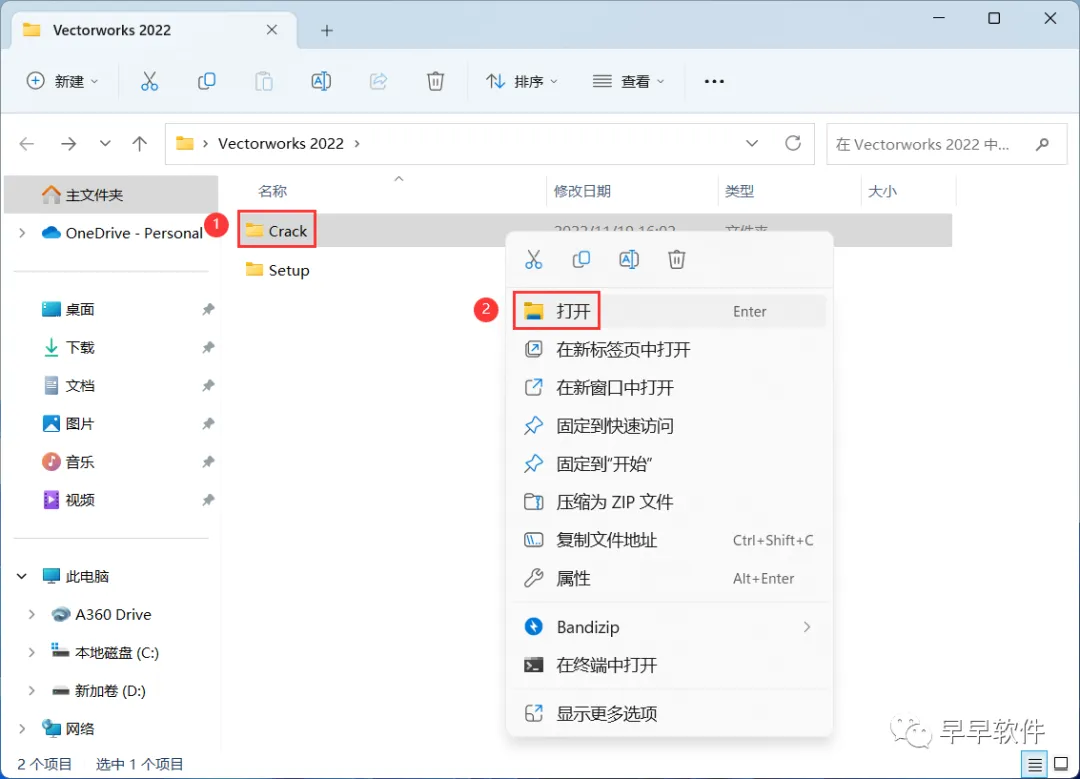Choose 打开 in context menu
Viewport: 1080px width, 779px height.
tap(669, 311)
